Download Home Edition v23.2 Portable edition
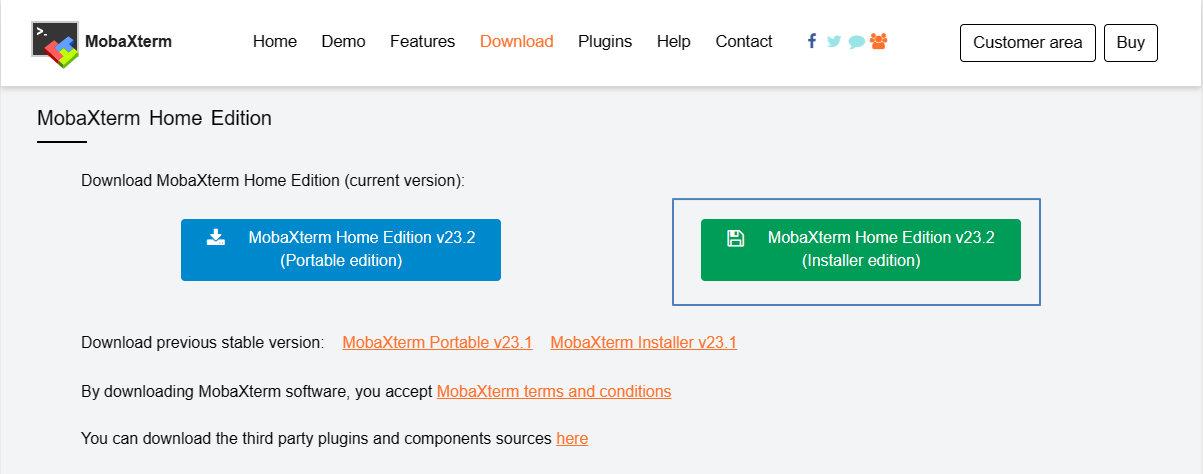The width and height of the screenshot is (1203, 474). click(x=341, y=250)
